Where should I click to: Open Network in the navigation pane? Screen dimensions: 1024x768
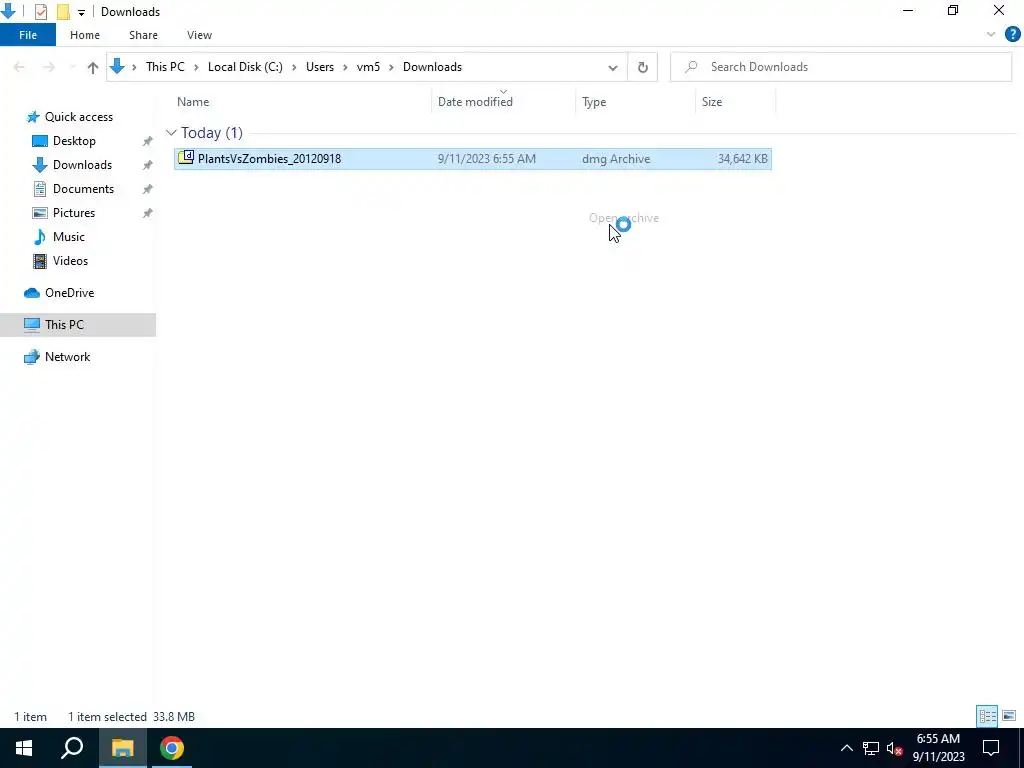[x=67, y=357]
